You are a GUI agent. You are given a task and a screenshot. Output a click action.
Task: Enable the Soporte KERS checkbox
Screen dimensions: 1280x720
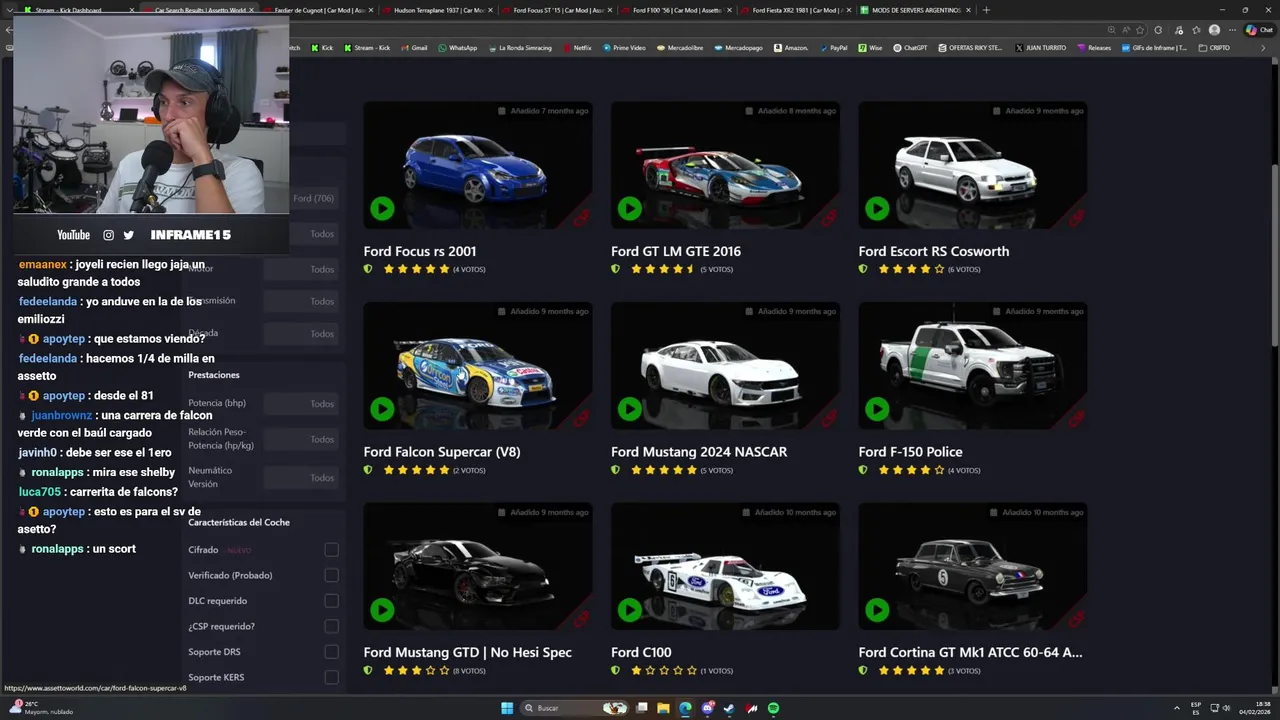point(331,677)
